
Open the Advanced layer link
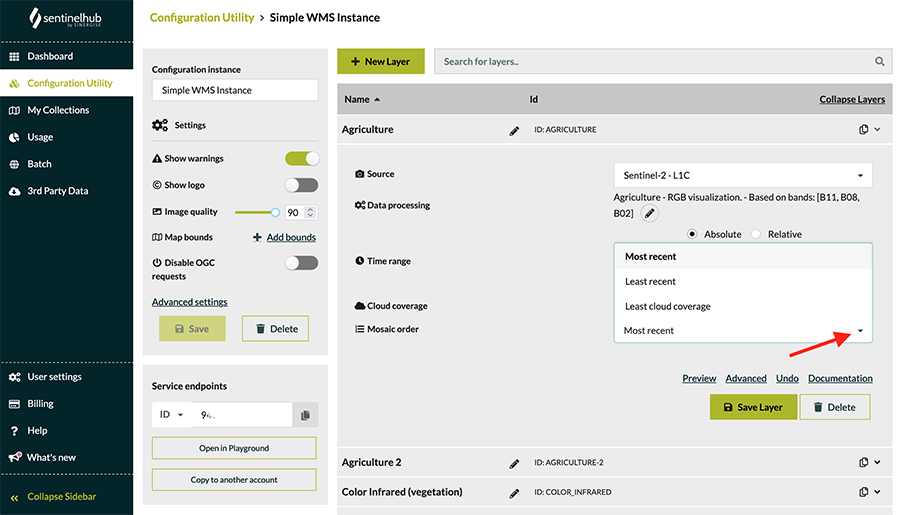coord(746,378)
